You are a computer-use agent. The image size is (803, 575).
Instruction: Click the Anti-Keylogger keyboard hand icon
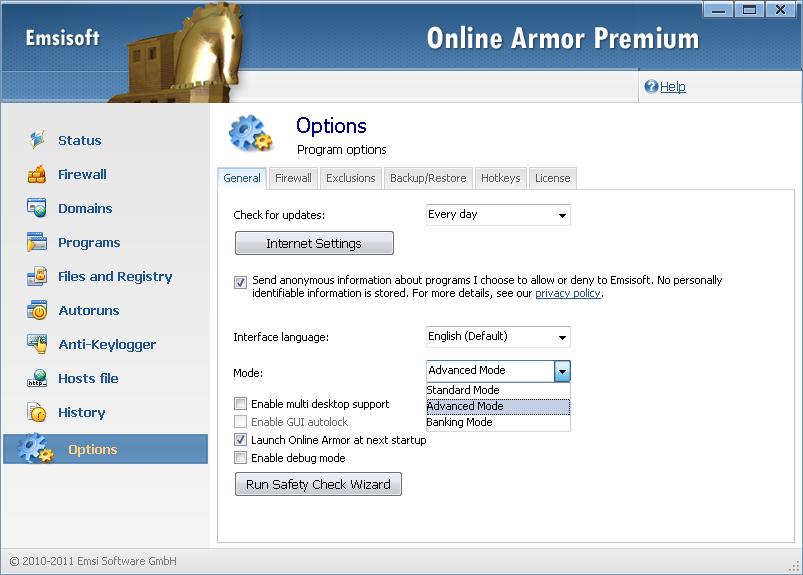(37, 344)
